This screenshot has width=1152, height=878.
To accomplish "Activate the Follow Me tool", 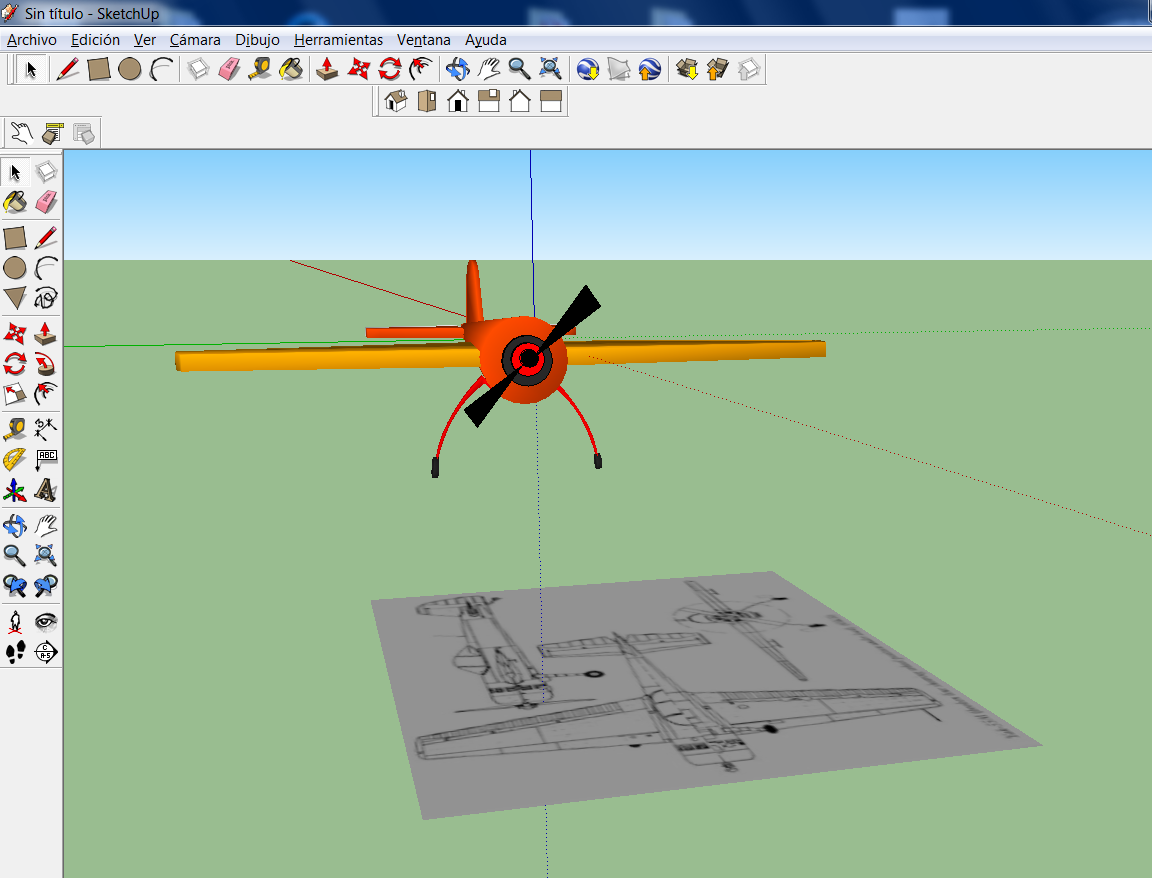I will (x=46, y=363).
